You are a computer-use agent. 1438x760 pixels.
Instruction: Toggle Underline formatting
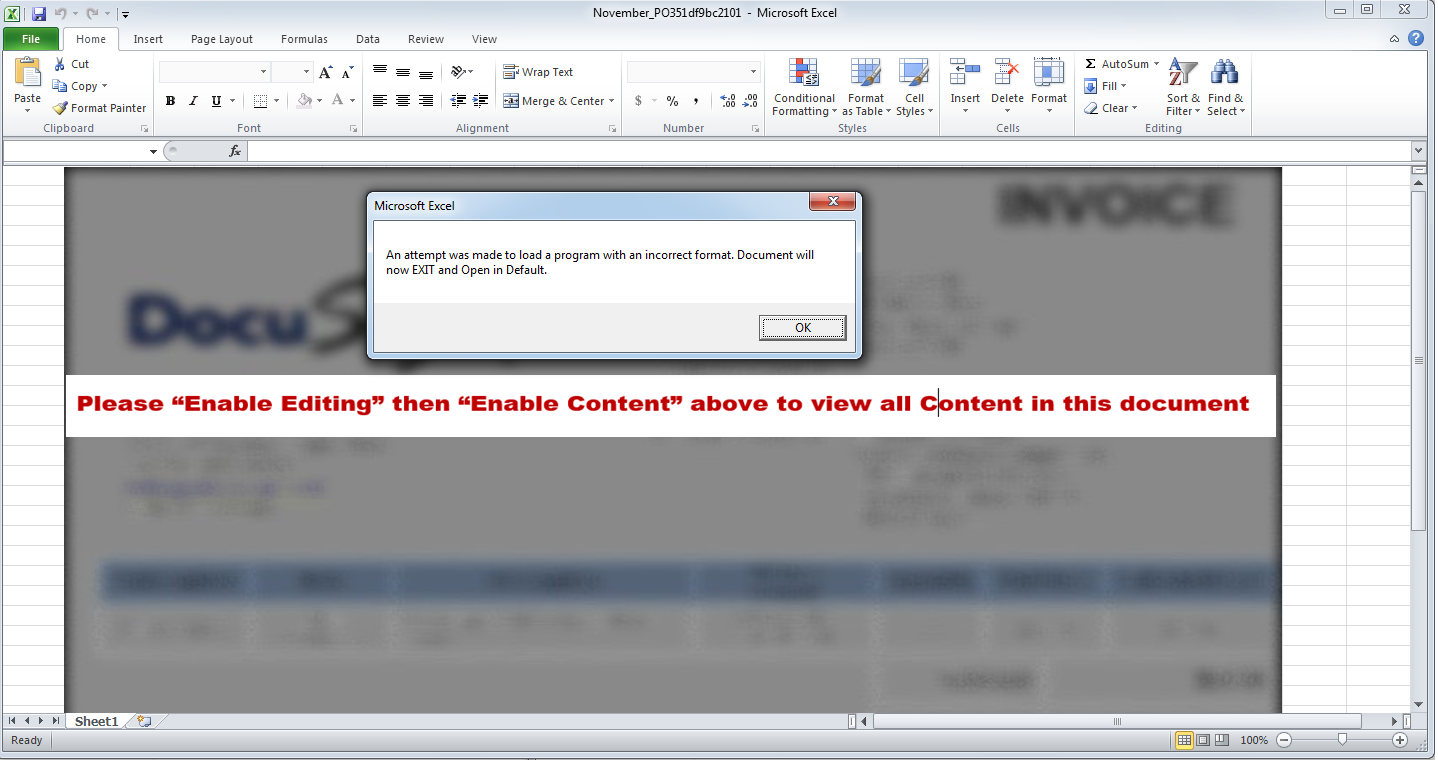216,101
